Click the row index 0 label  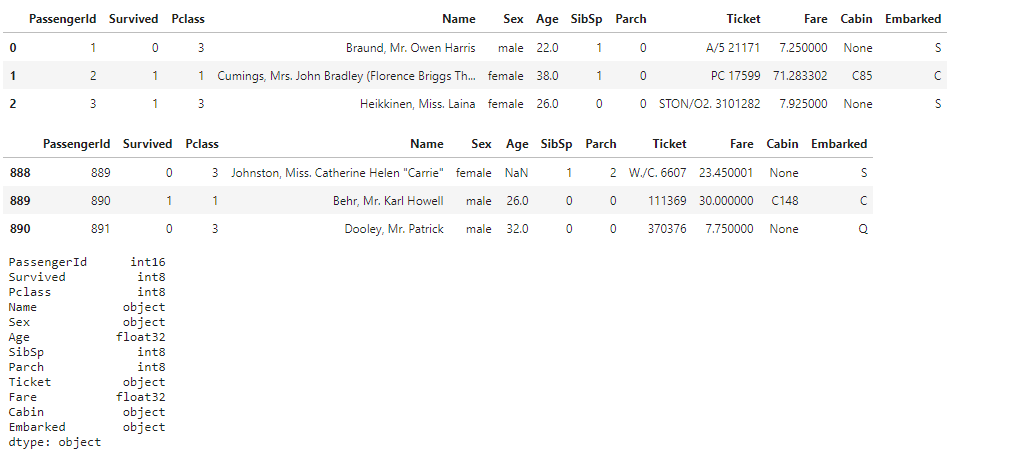pyautogui.click(x=13, y=48)
